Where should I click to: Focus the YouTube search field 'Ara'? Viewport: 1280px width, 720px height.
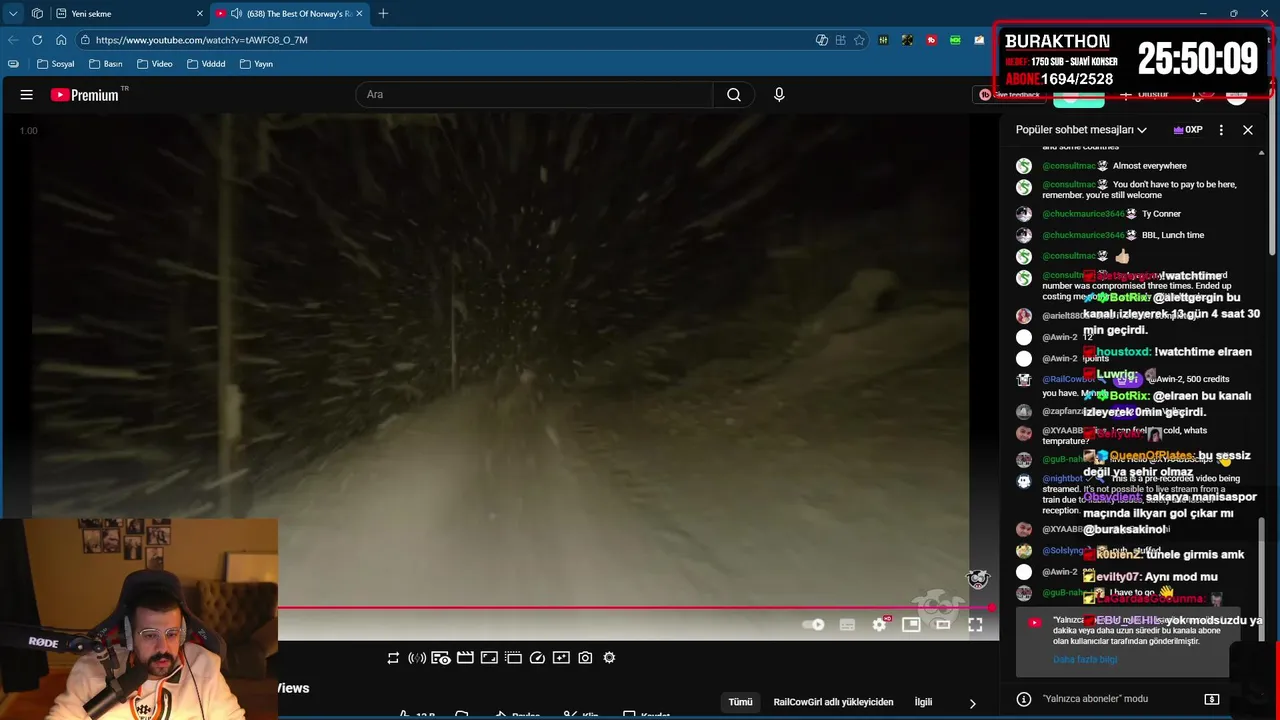tap(534, 95)
